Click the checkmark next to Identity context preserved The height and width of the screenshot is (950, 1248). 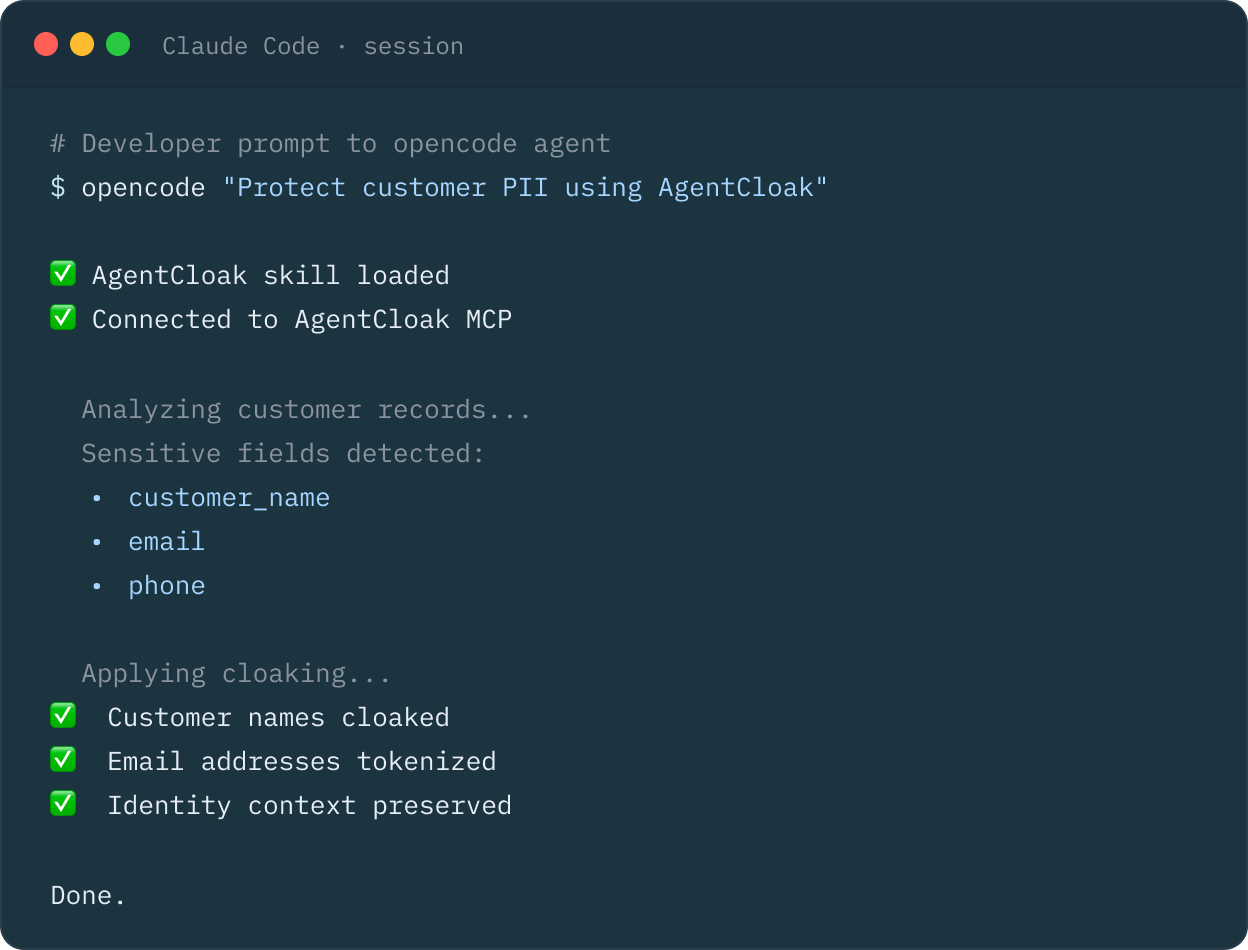click(63, 803)
